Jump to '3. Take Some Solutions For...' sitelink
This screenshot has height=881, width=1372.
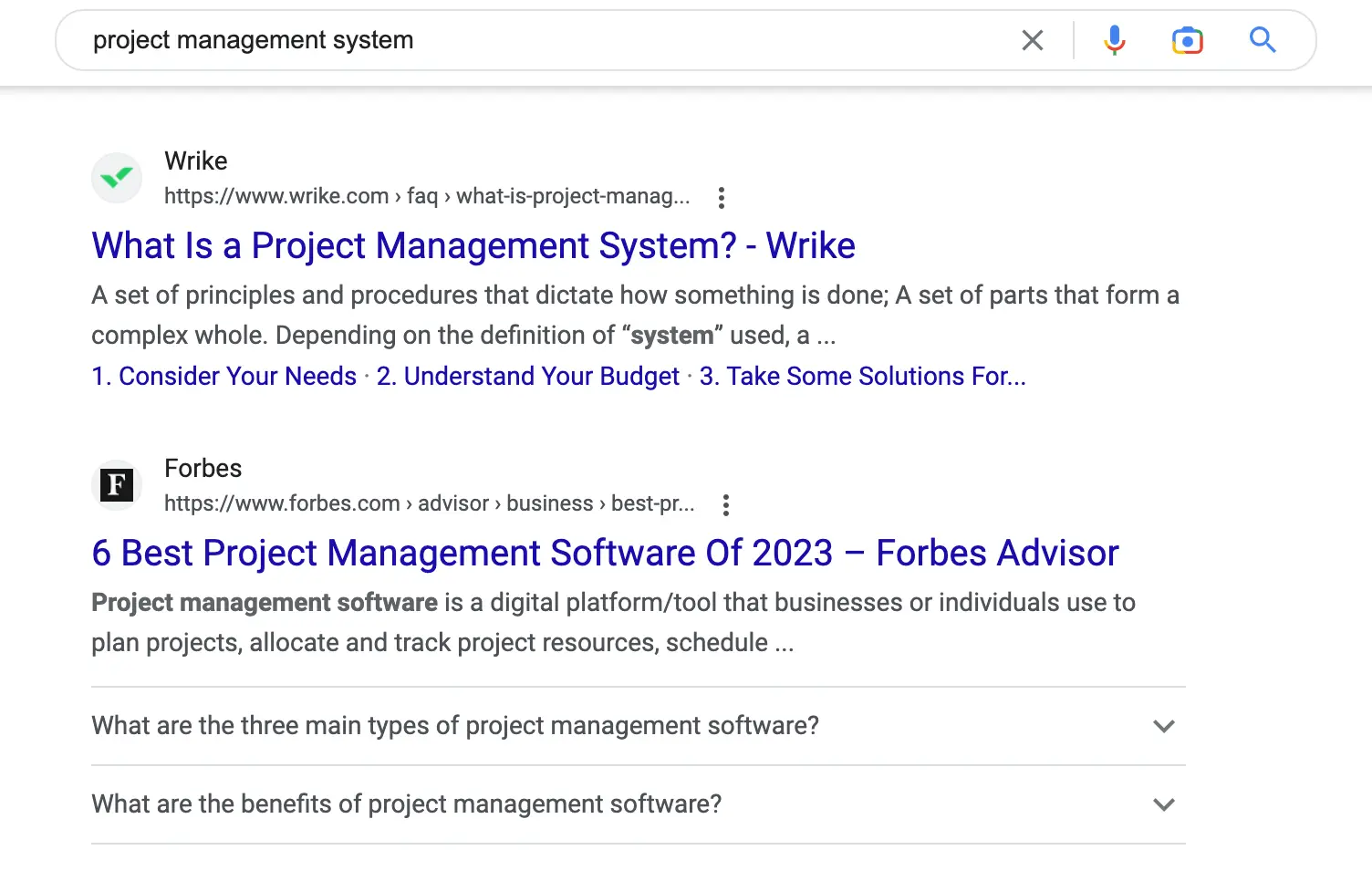tap(863, 376)
